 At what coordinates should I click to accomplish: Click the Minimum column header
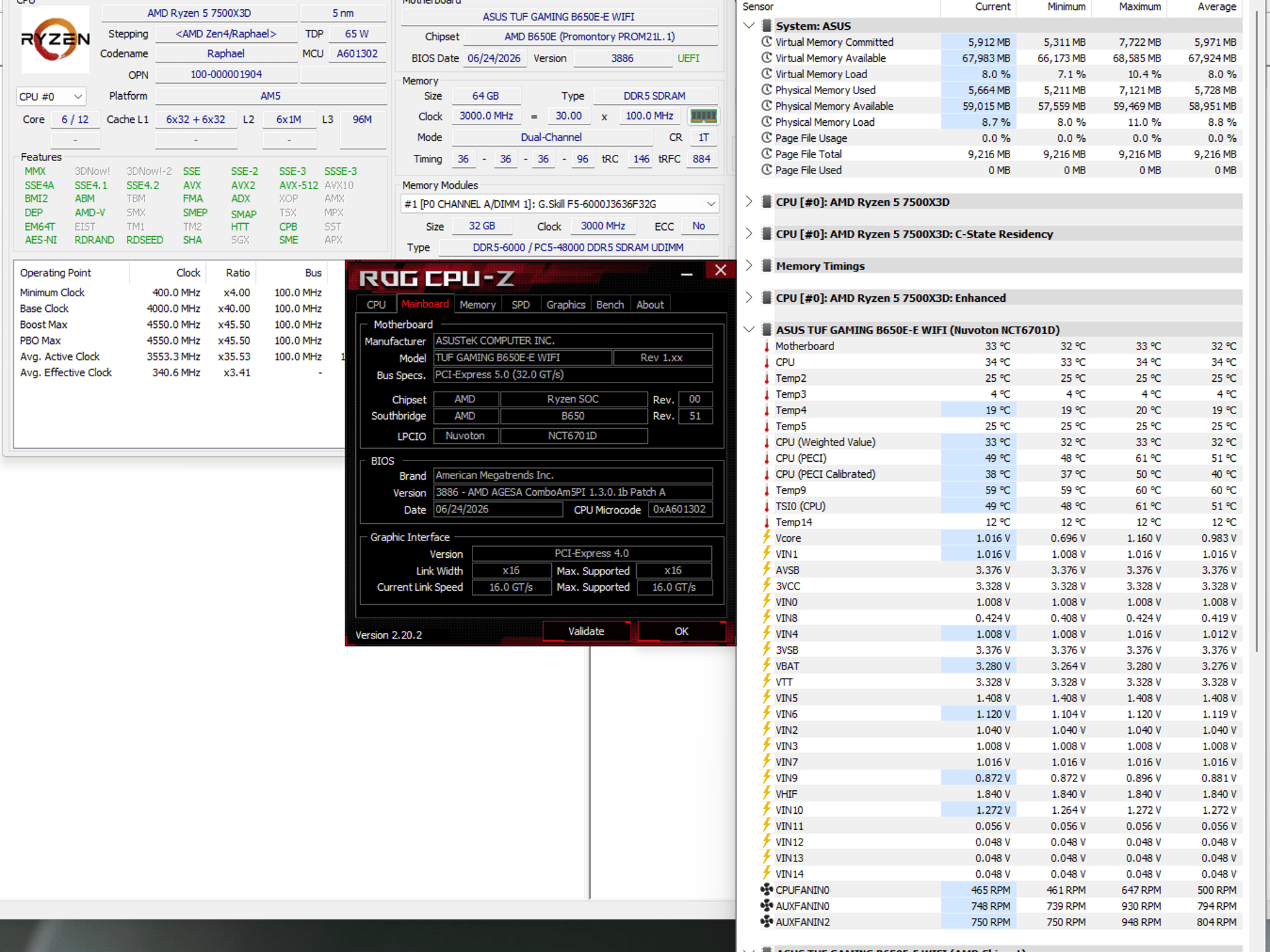click(x=1054, y=7)
